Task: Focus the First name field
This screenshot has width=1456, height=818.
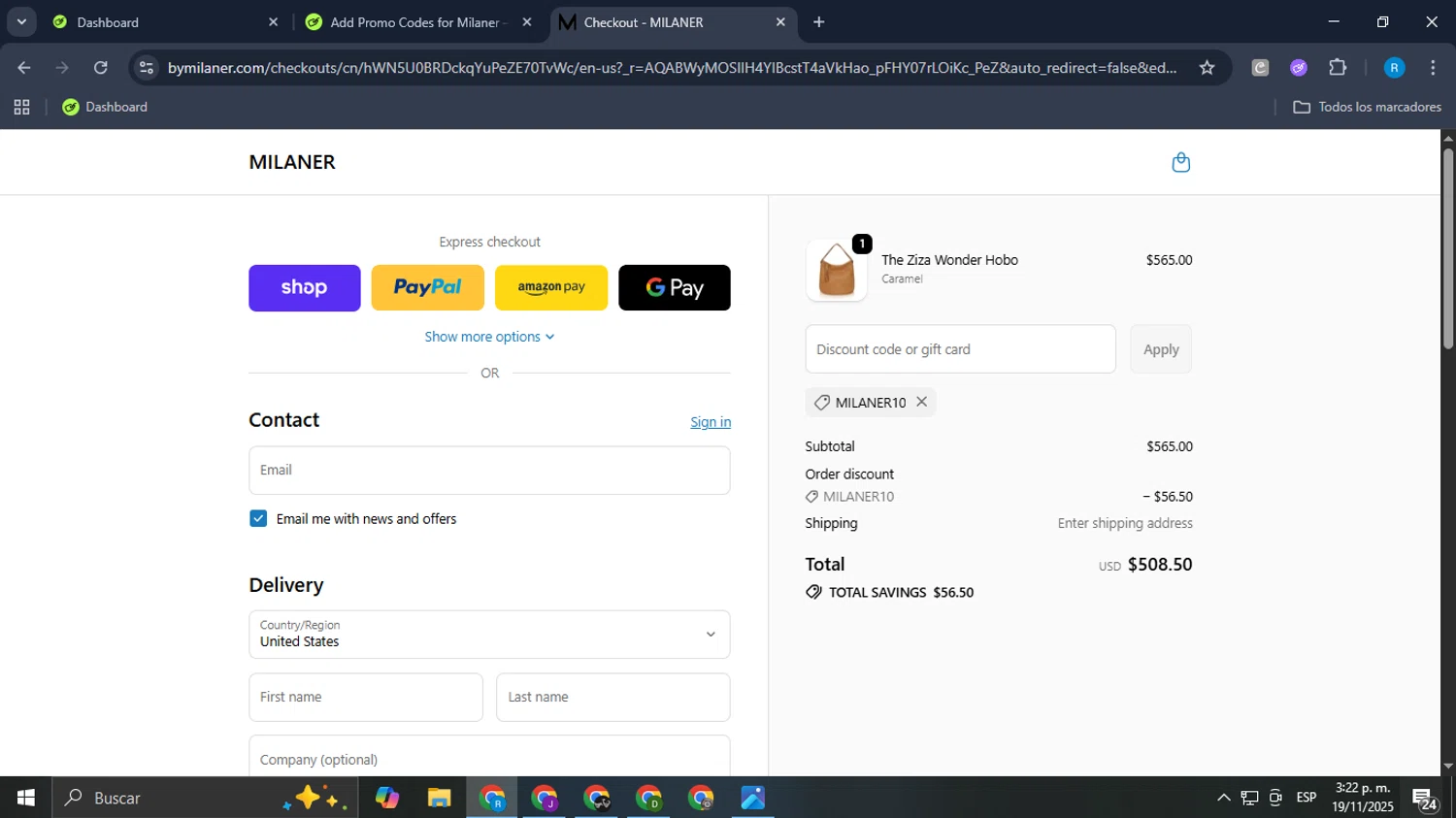Action: click(366, 697)
